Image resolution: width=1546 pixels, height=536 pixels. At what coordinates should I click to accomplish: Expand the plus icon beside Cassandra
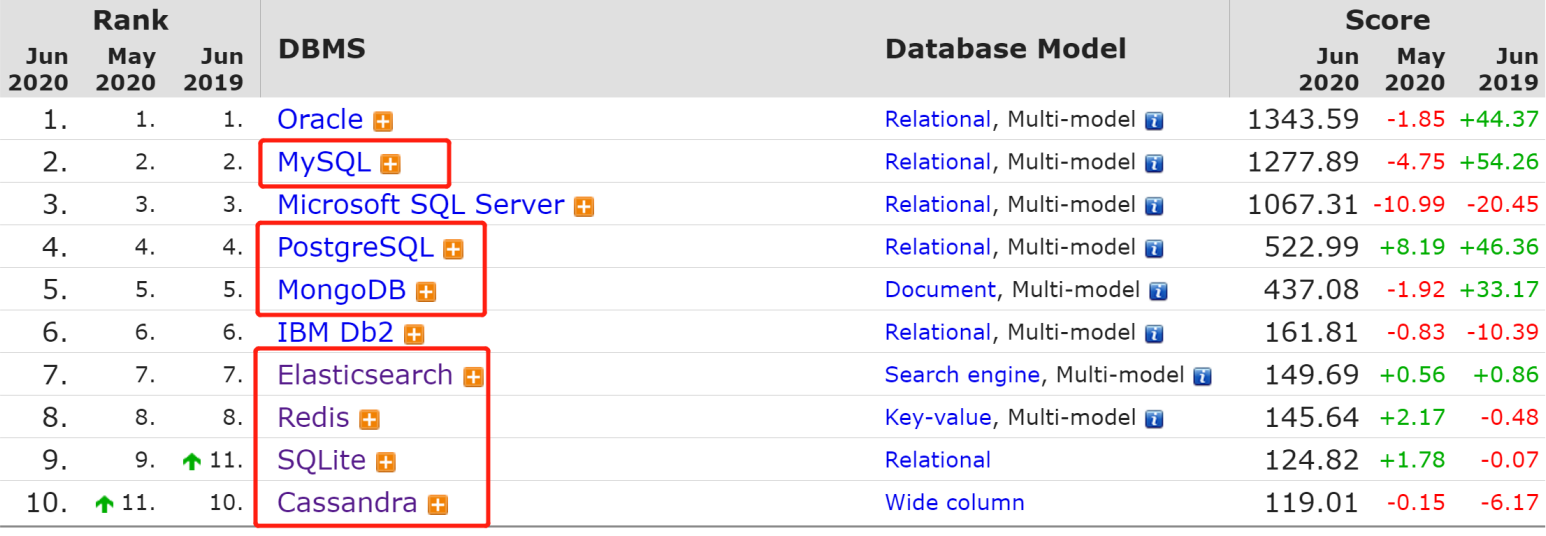pos(437,505)
